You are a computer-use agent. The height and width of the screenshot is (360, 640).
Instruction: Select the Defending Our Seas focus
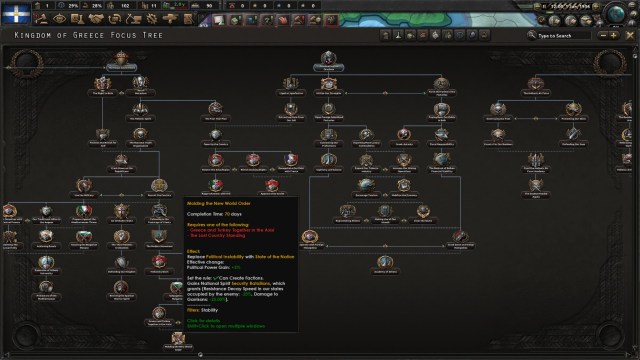click(573, 137)
